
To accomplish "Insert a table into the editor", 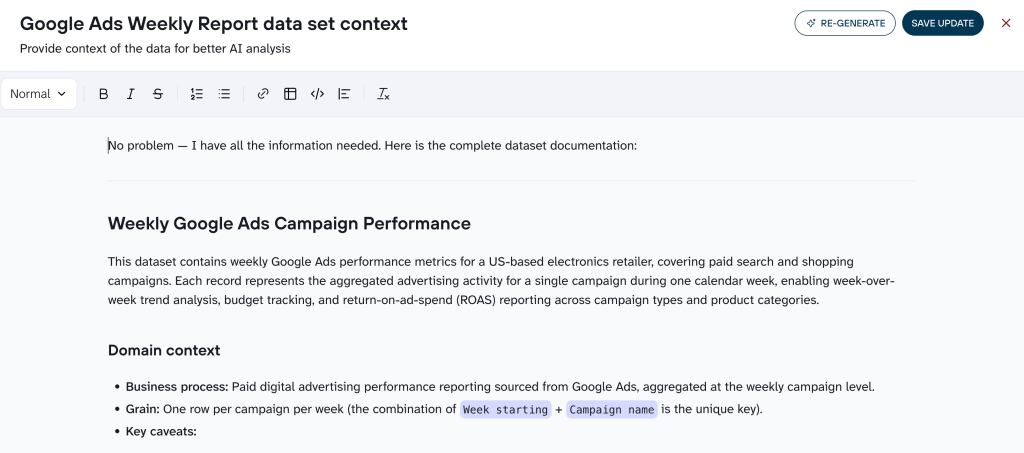I will [290, 94].
